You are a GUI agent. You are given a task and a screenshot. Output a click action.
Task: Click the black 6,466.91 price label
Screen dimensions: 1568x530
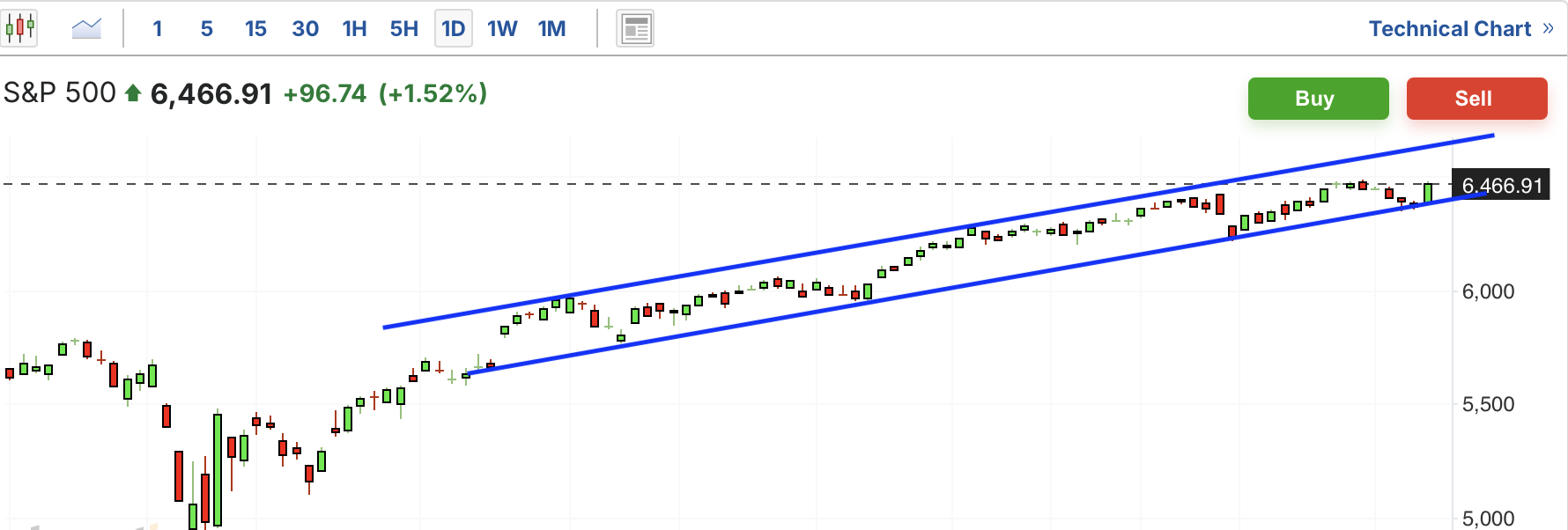pos(1501,185)
